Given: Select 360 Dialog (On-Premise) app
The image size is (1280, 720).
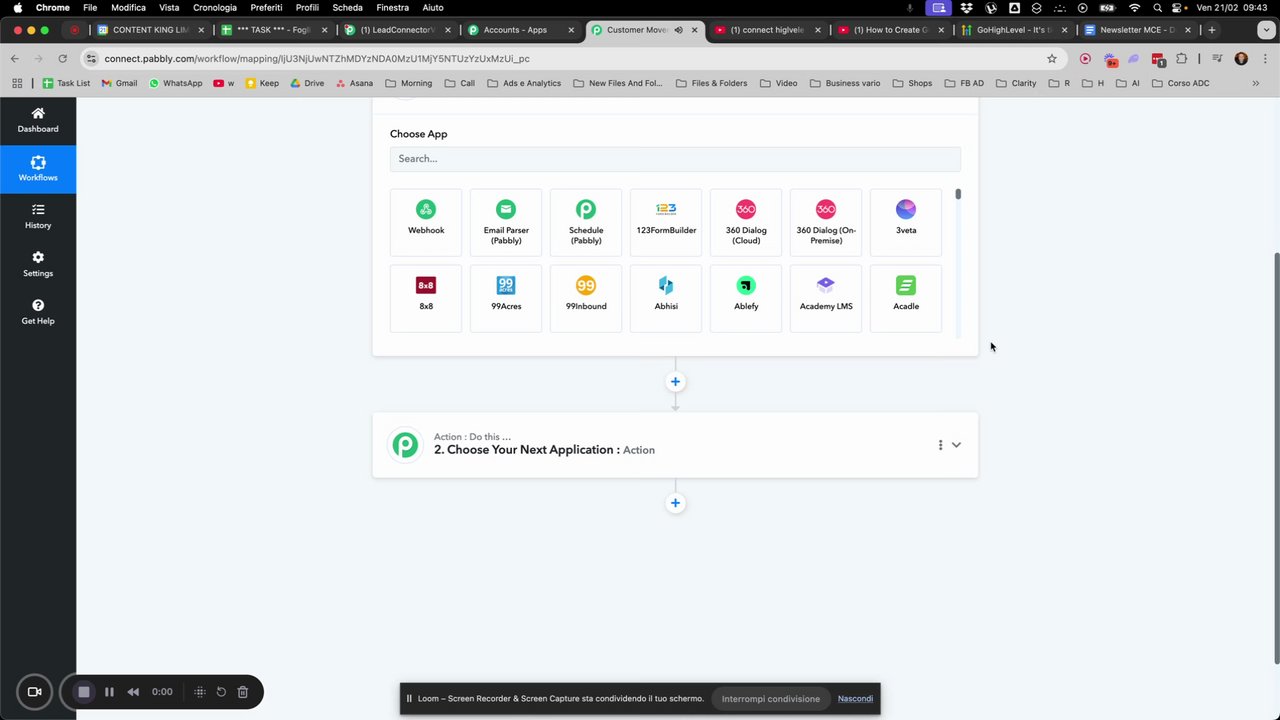Looking at the screenshot, I should click(826, 222).
